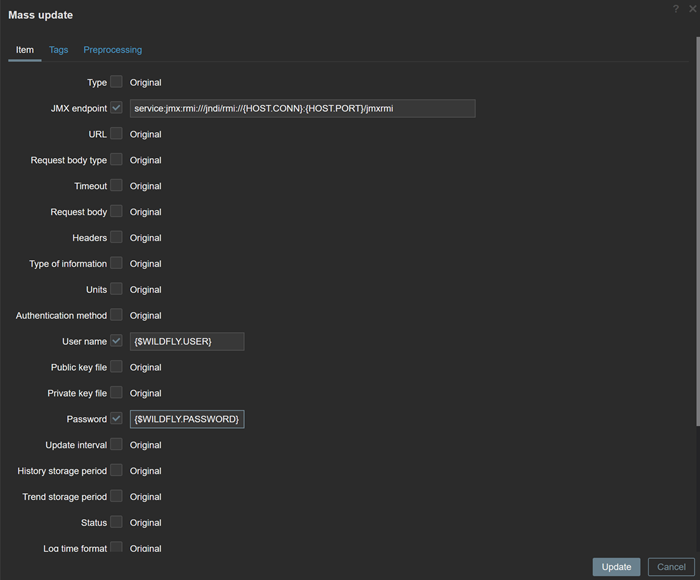The width and height of the screenshot is (700, 580).
Task: Focus the User name input field
Action: pyautogui.click(x=187, y=342)
